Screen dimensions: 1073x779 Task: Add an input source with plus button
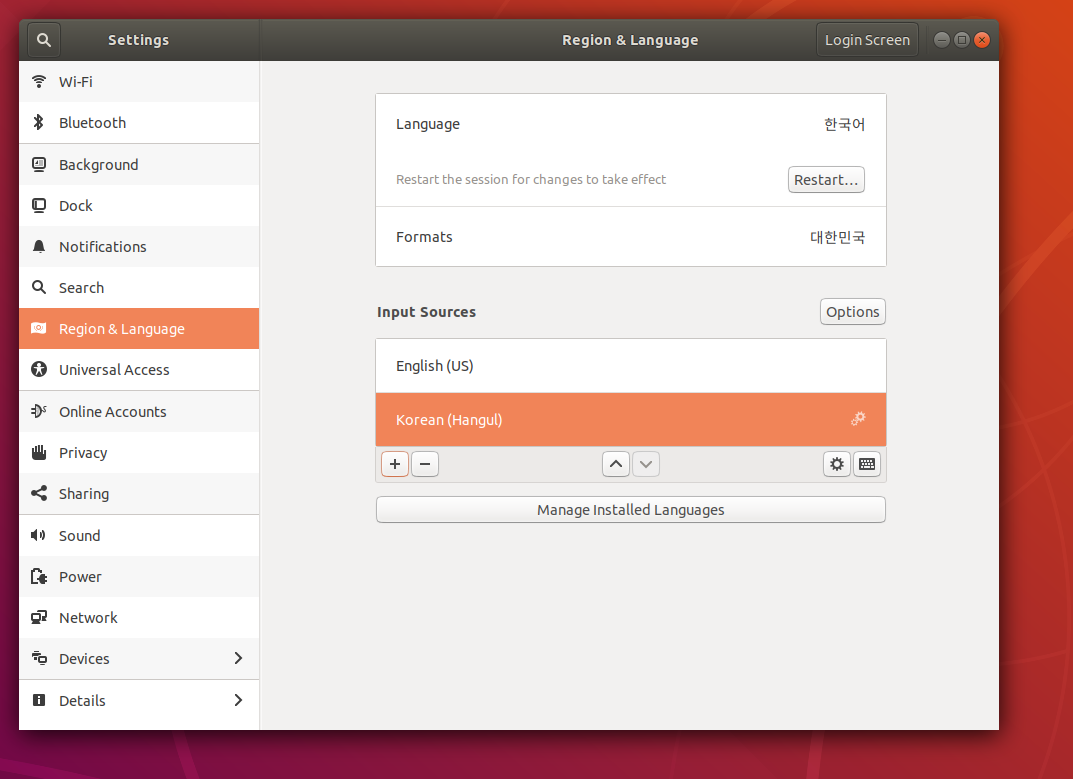(x=395, y=464)
